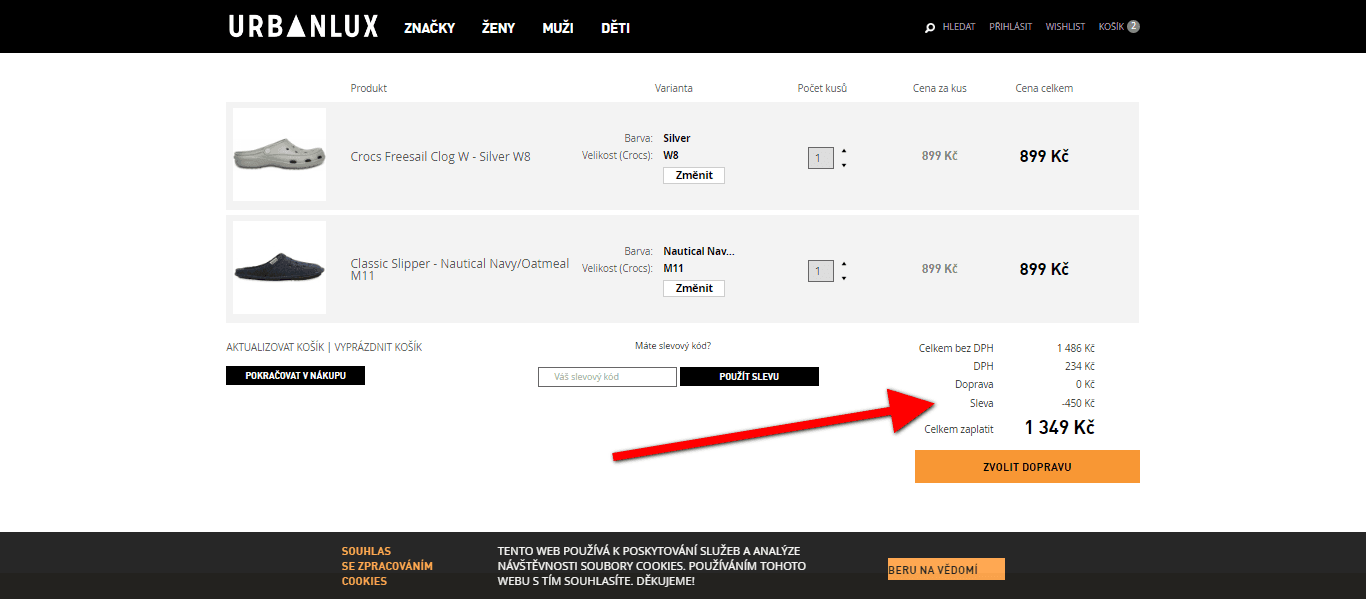Increase quantity of Classic Slipper
Screen dimensions: 1366x599
coord(844,264)
